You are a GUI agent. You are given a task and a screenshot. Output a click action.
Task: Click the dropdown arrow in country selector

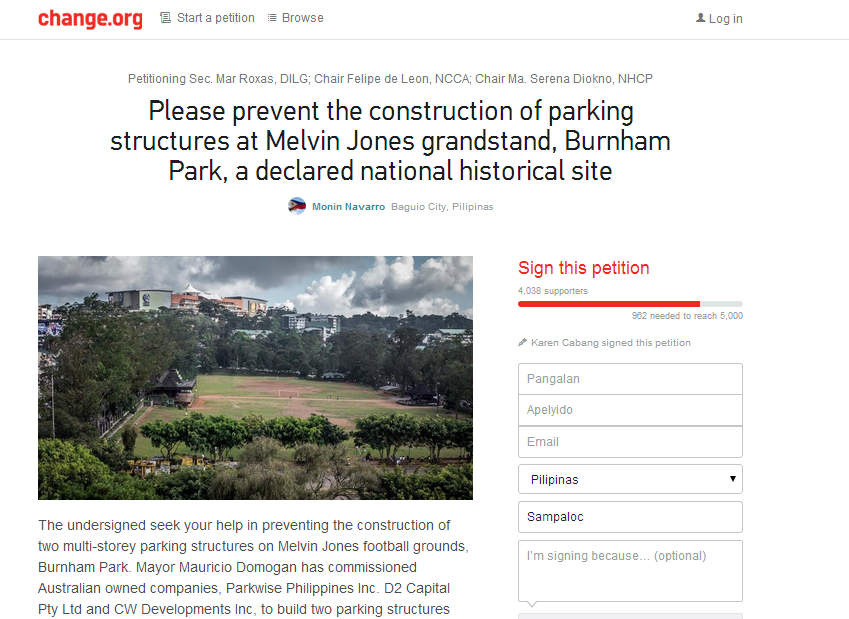(733, 479)
